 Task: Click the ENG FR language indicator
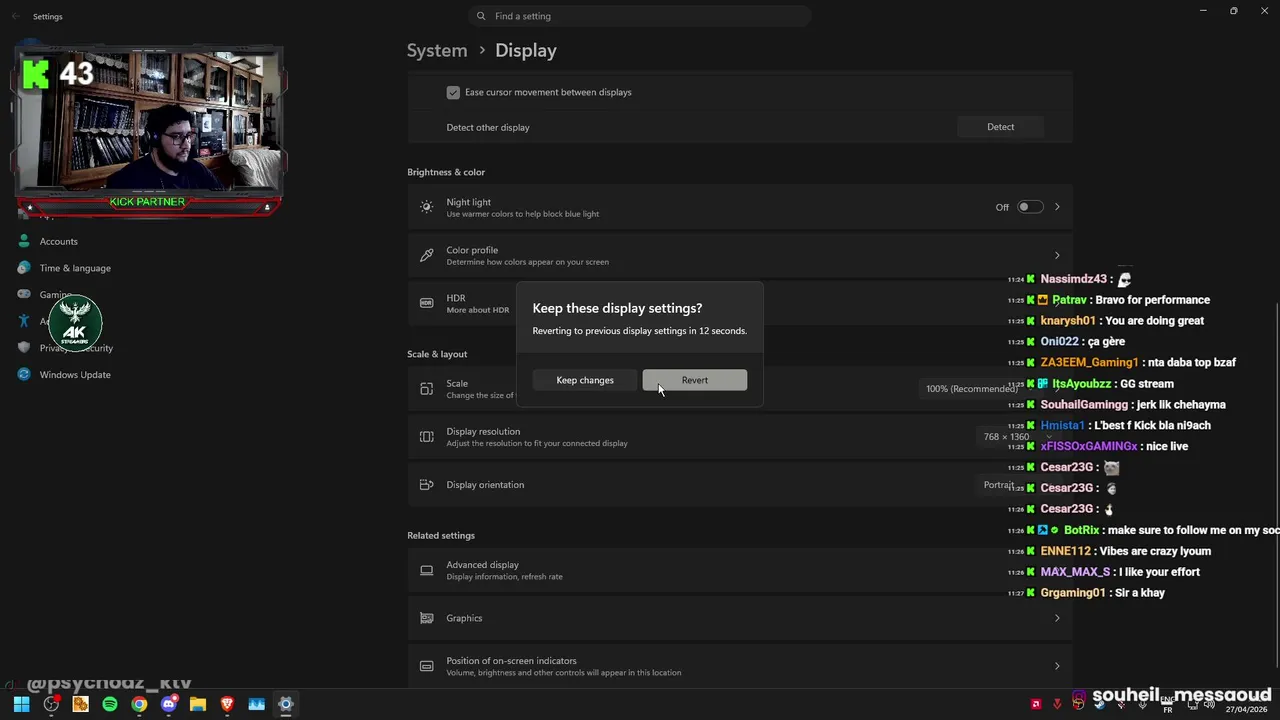tap(1167, 705)
